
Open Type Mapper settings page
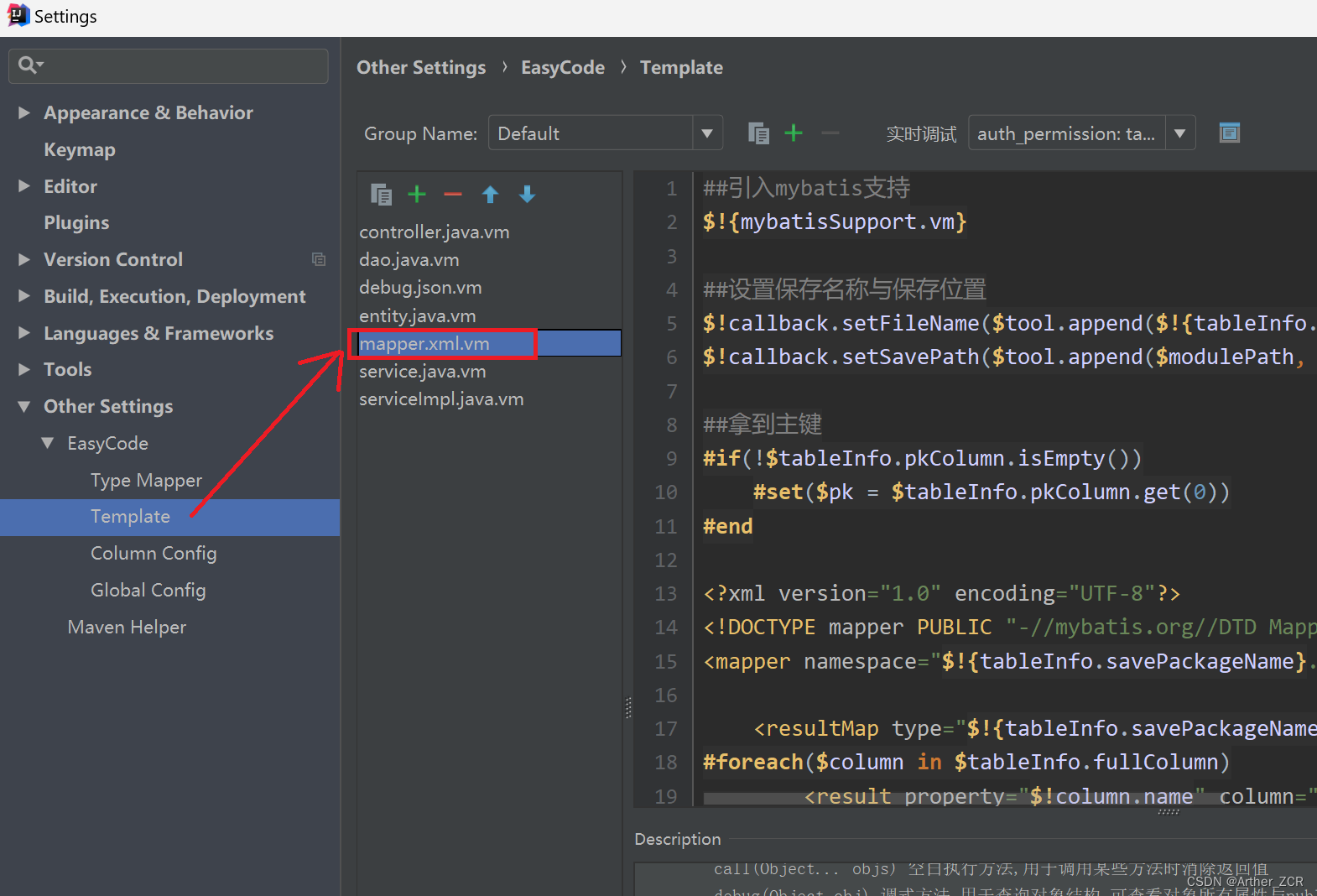(146, 480)
